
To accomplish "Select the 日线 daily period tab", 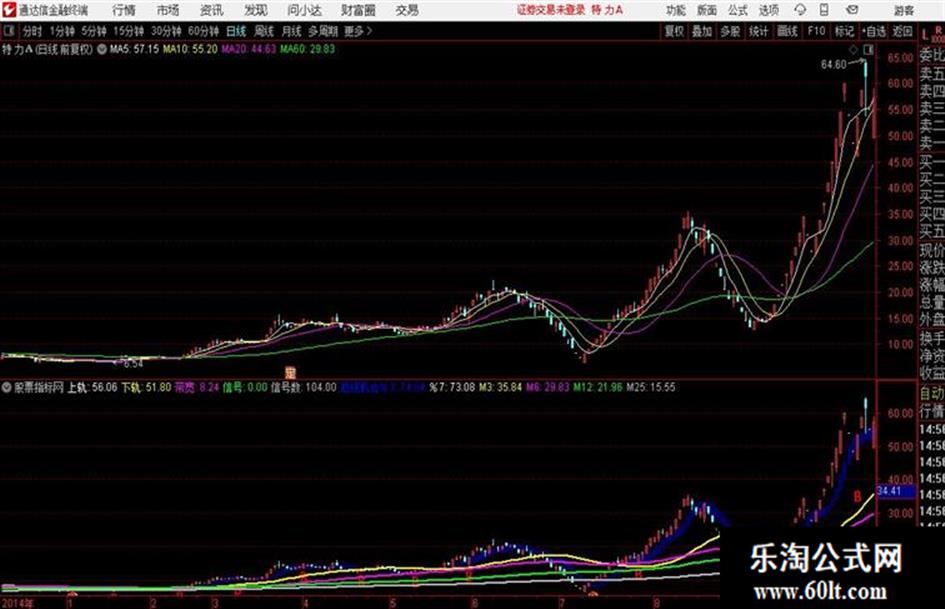I will [236, 31].
